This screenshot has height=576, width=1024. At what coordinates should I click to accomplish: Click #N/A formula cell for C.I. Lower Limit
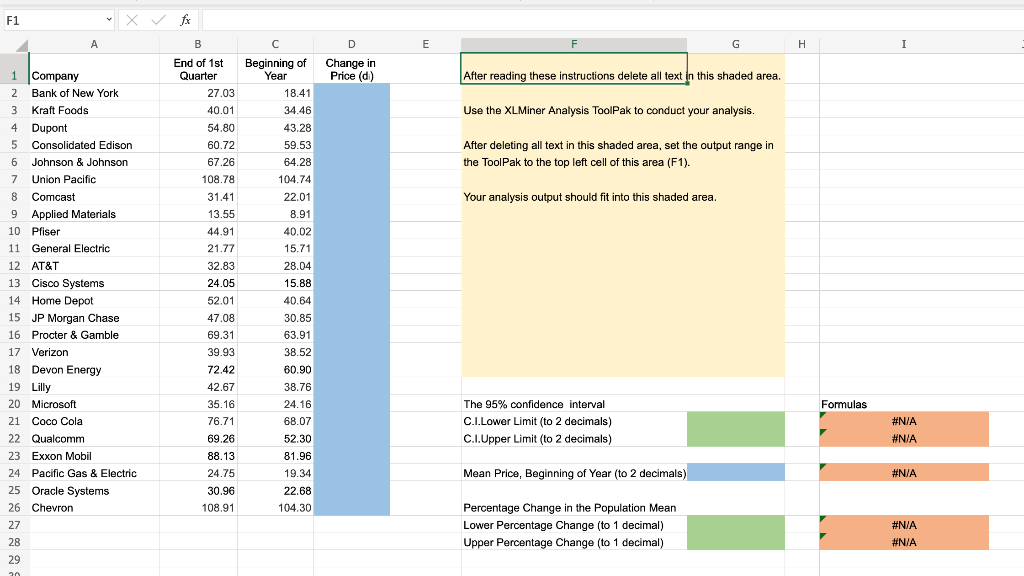904,421
